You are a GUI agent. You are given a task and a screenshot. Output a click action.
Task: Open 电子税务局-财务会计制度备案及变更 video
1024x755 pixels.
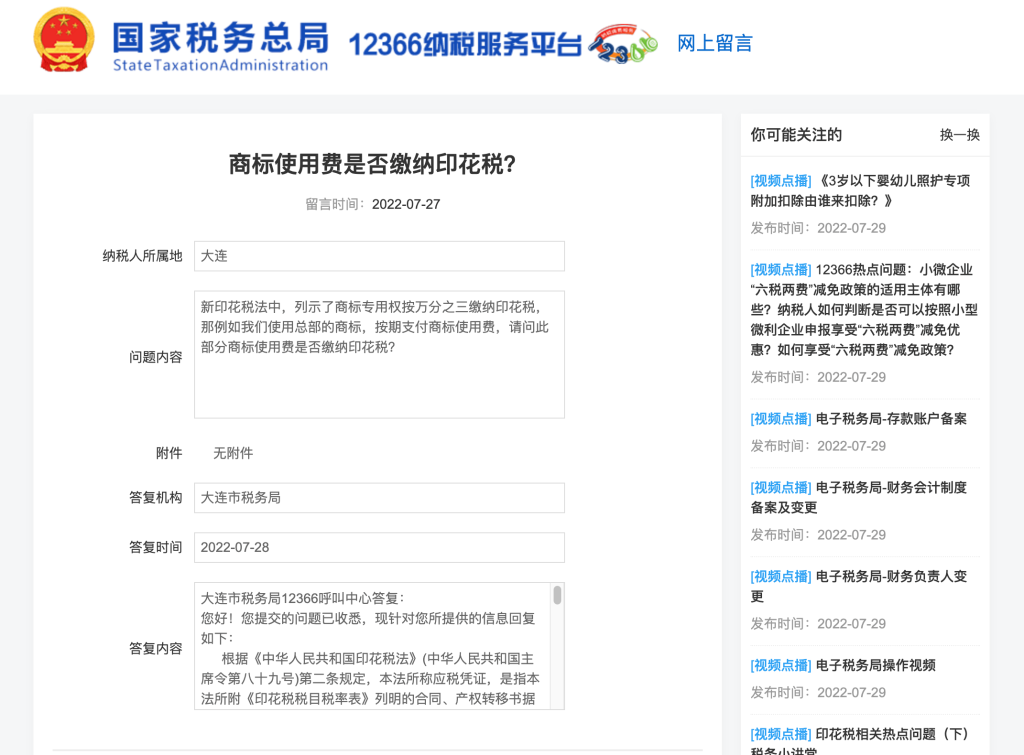pos(865,497)
